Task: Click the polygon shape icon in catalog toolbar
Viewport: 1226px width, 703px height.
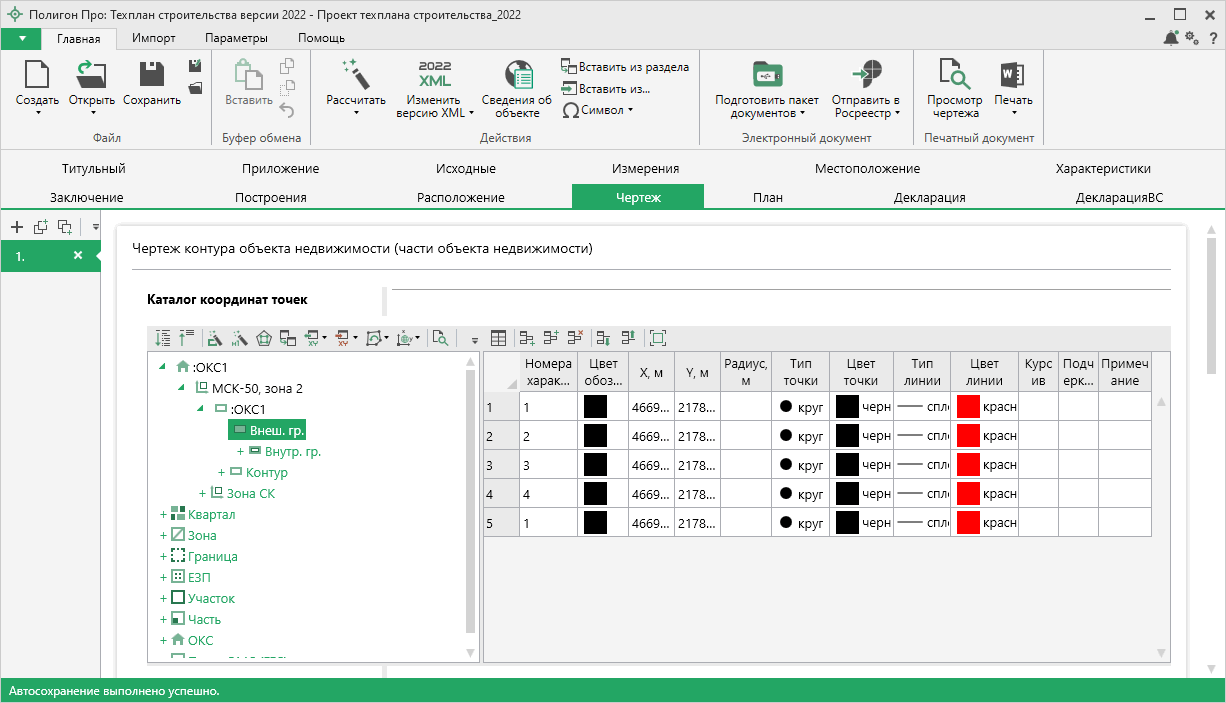Action: coord(264,338)
